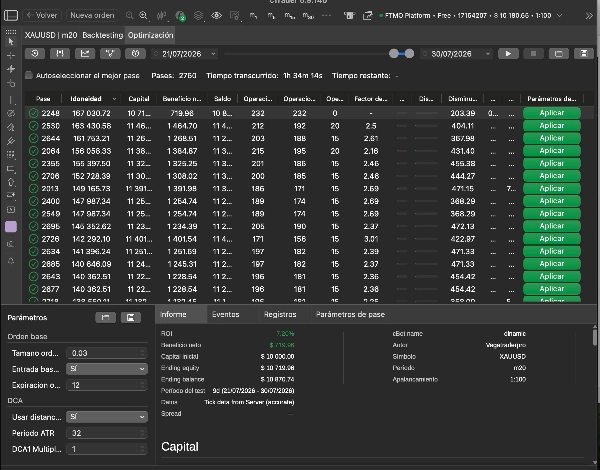
Task: Click the optimization settings history icon button
Action: pyautogui.click(x=35, y=54)
